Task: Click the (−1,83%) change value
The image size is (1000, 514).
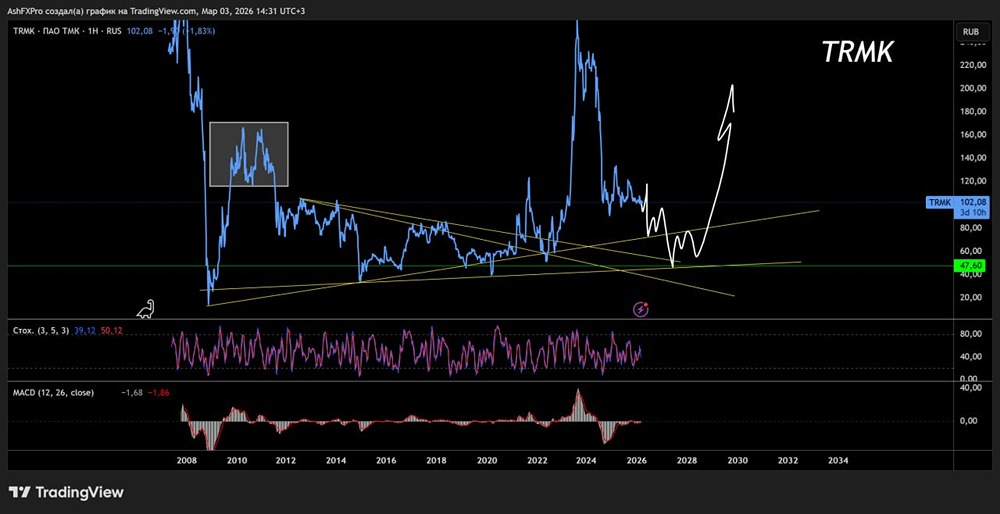Action: [x=198, y=31]
